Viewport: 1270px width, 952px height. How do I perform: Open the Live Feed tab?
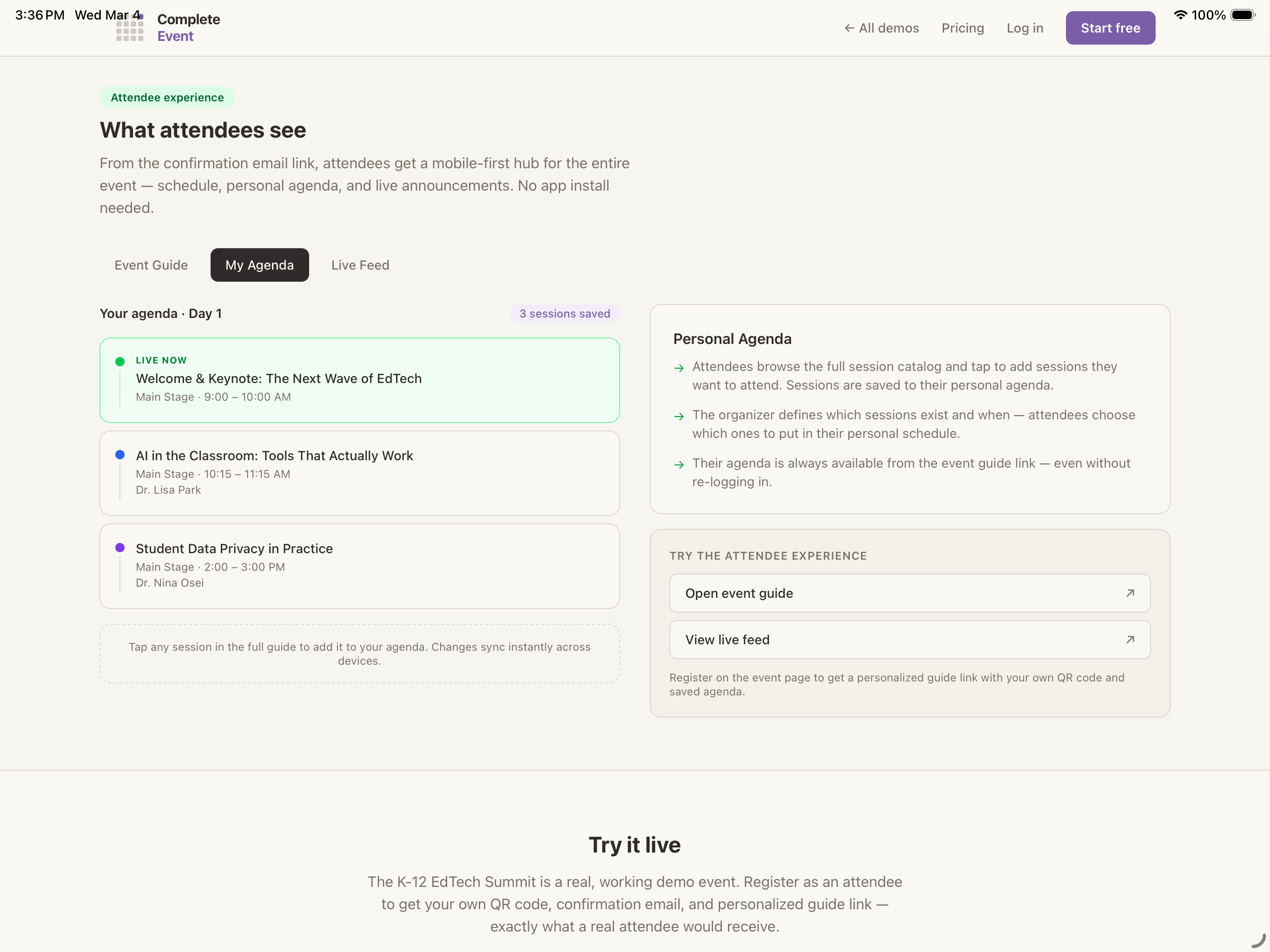click(x=360, y=265)
